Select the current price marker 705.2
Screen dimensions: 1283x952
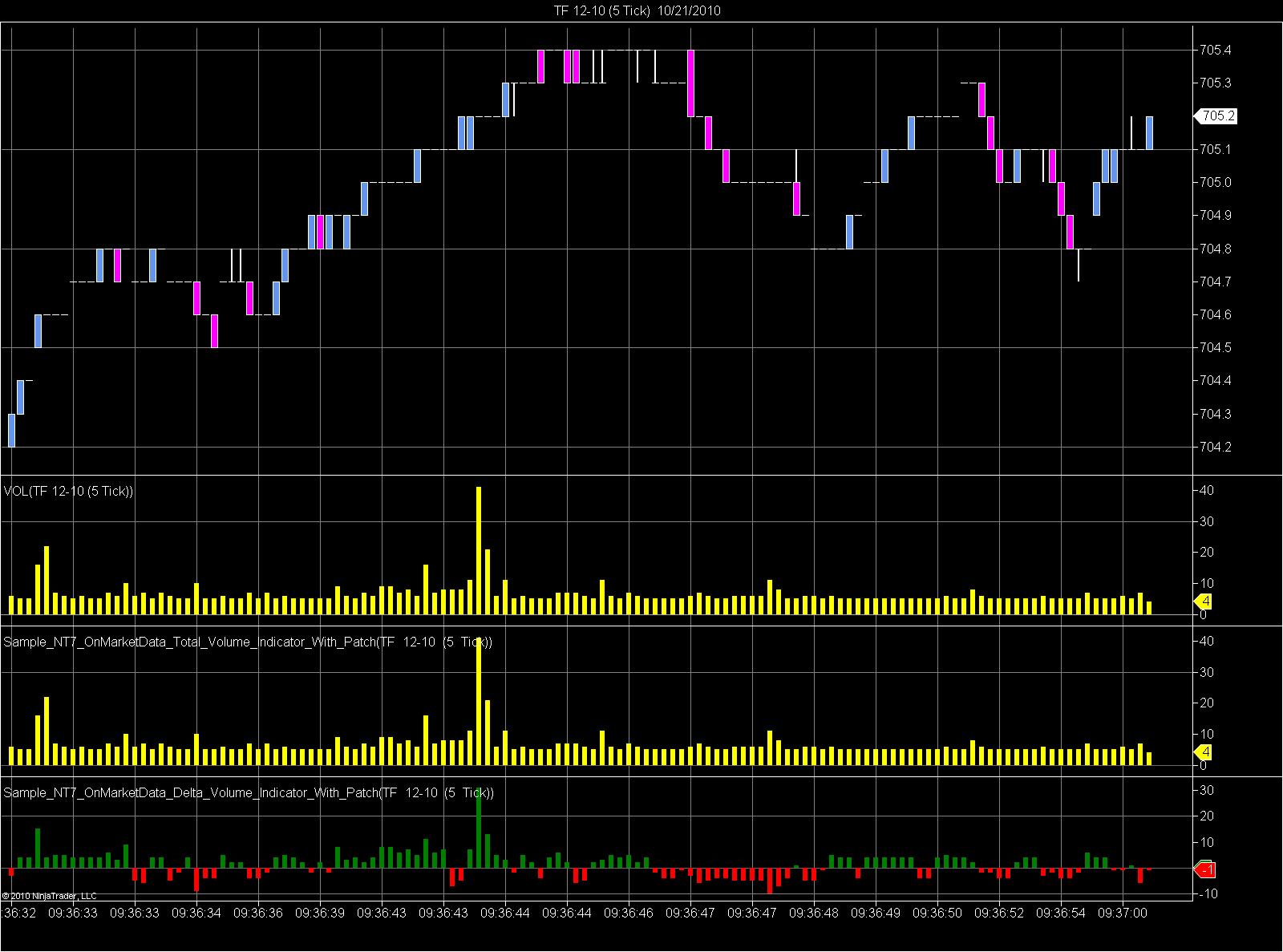pyautogui.click(x=1216, y=116)
